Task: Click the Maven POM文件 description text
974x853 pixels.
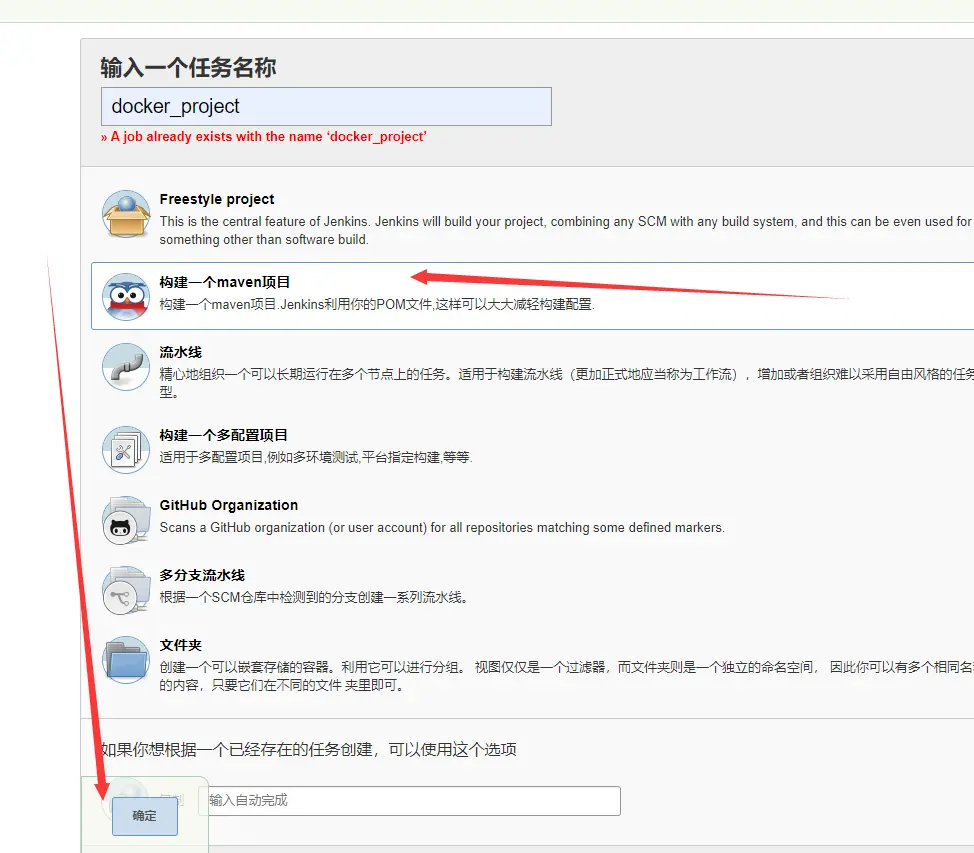Action: [377, 304]
